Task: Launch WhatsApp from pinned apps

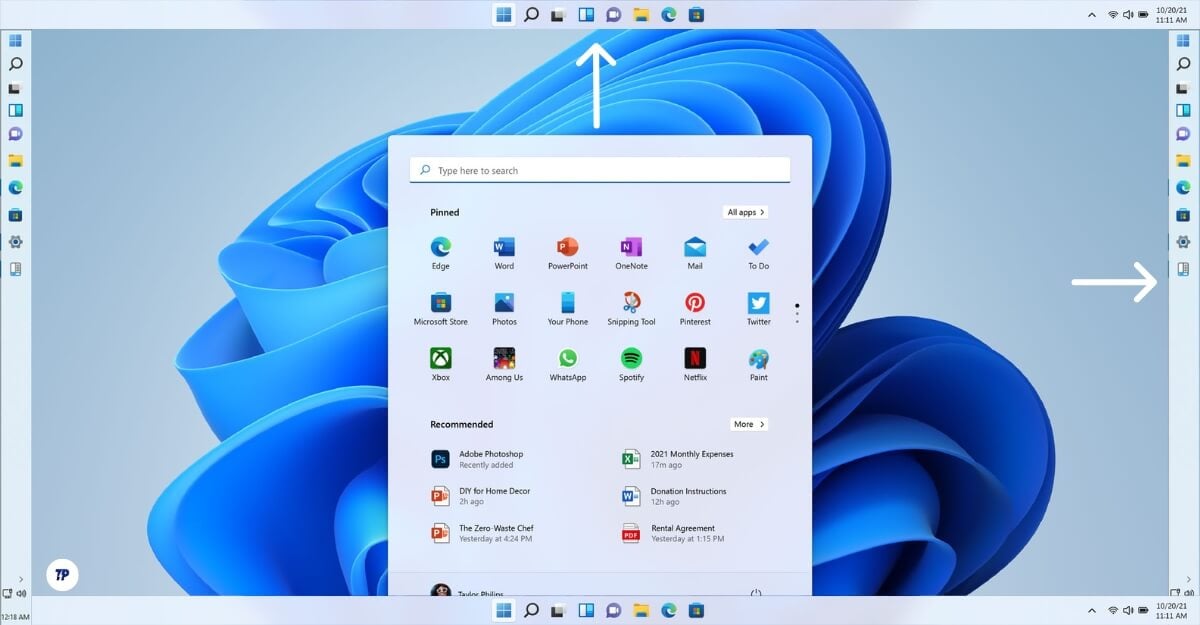Action: coord(567,364)
